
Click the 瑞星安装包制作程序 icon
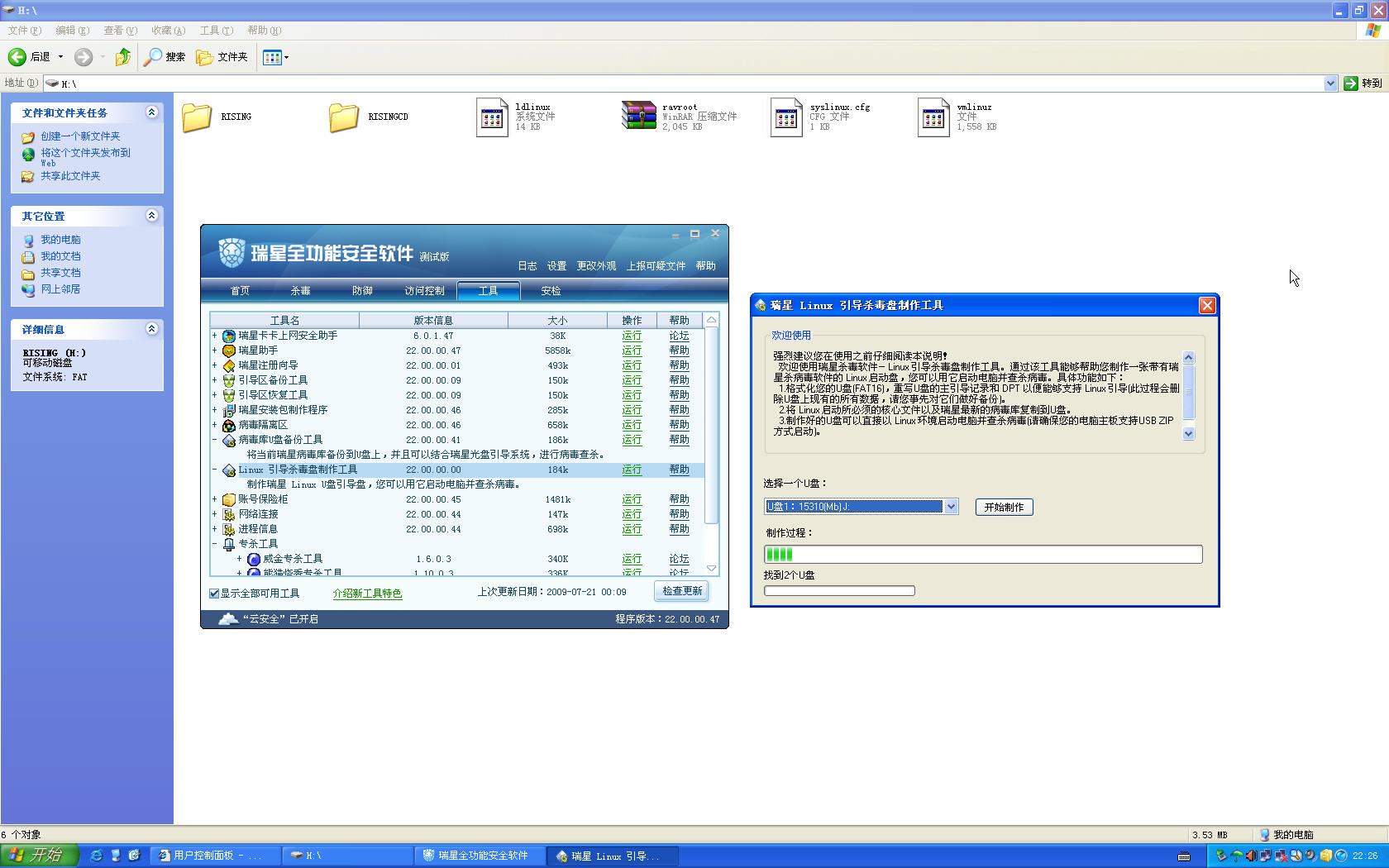pyautogui.click(x=229, y=410)
